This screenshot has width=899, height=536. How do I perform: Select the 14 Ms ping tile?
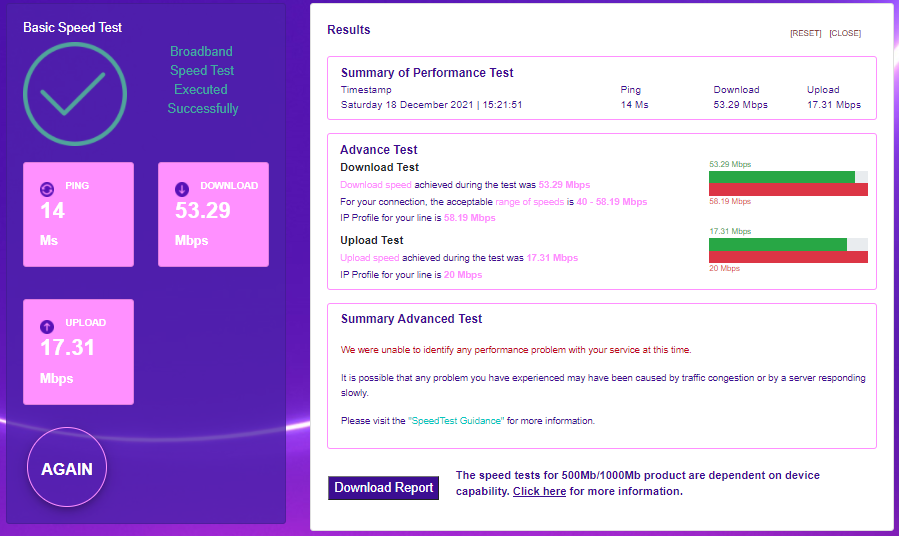[78, 215]
